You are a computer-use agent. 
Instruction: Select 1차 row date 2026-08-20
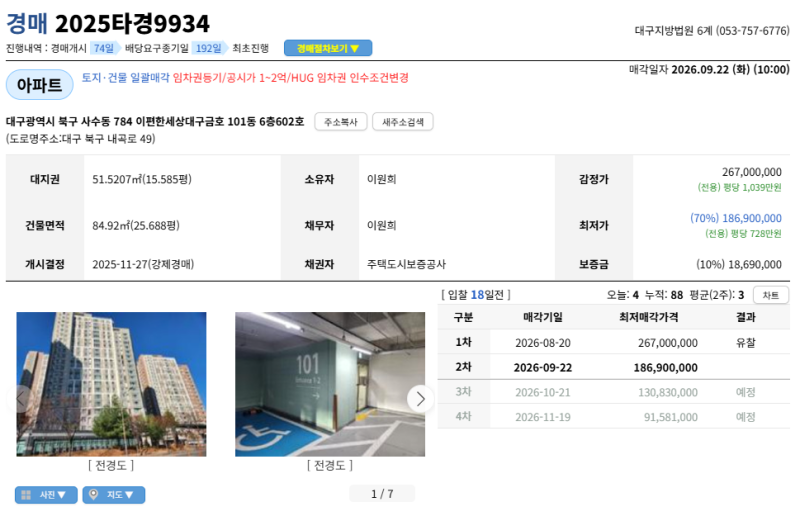(543, 343)
